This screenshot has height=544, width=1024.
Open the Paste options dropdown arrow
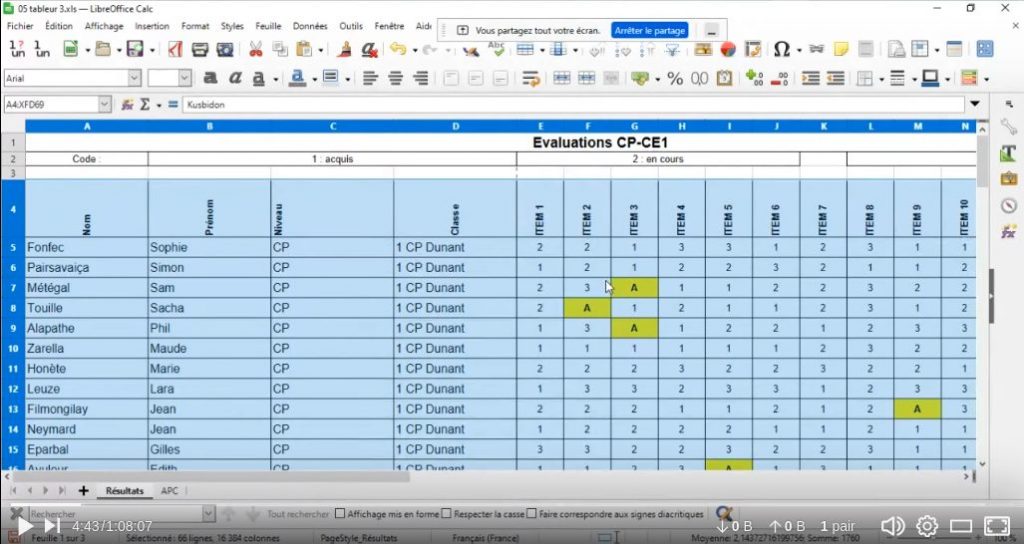click(321, 50)
